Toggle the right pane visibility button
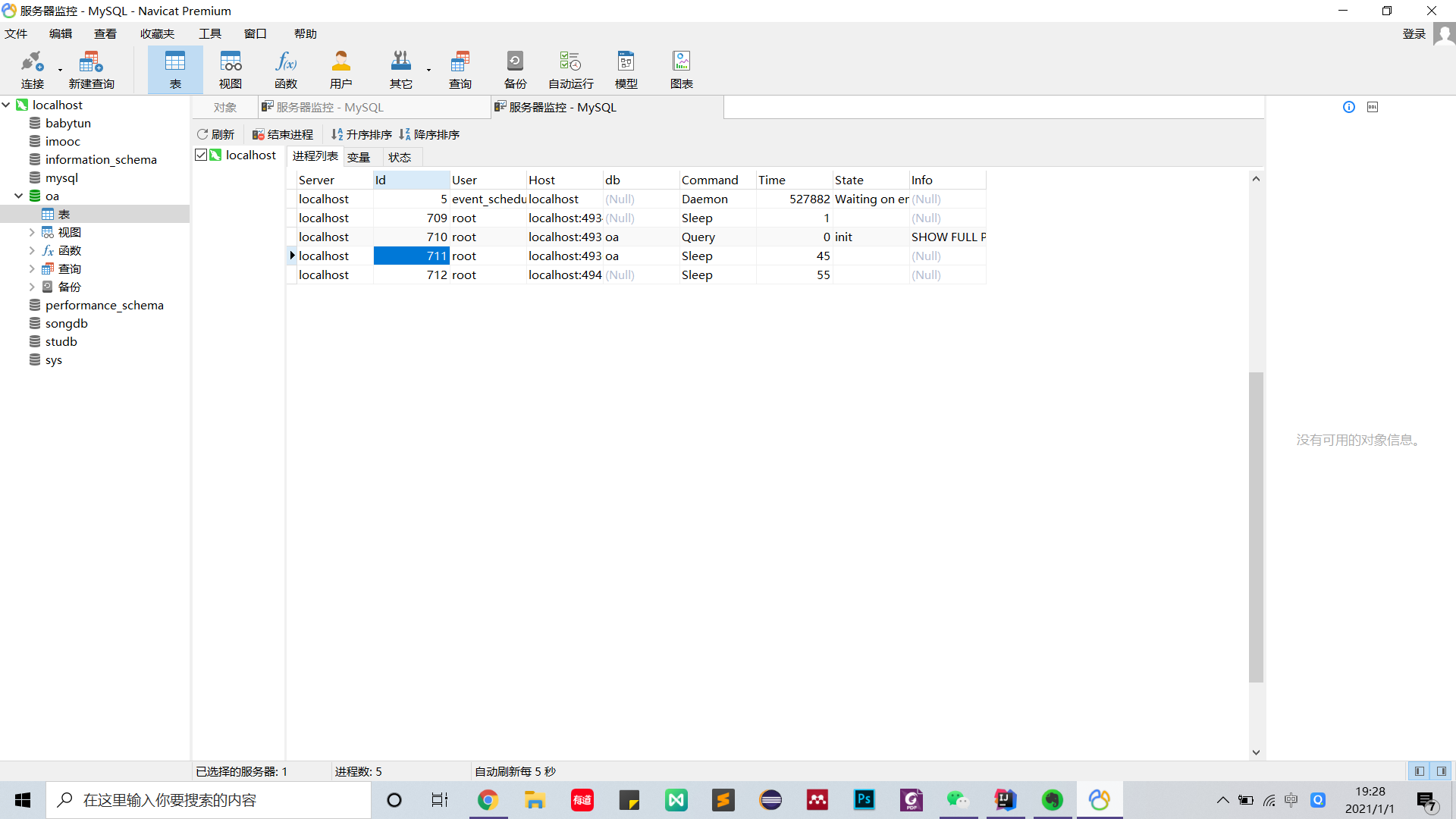The width and height of the screenshot is (1456, 819). [x=1441, y=771]
